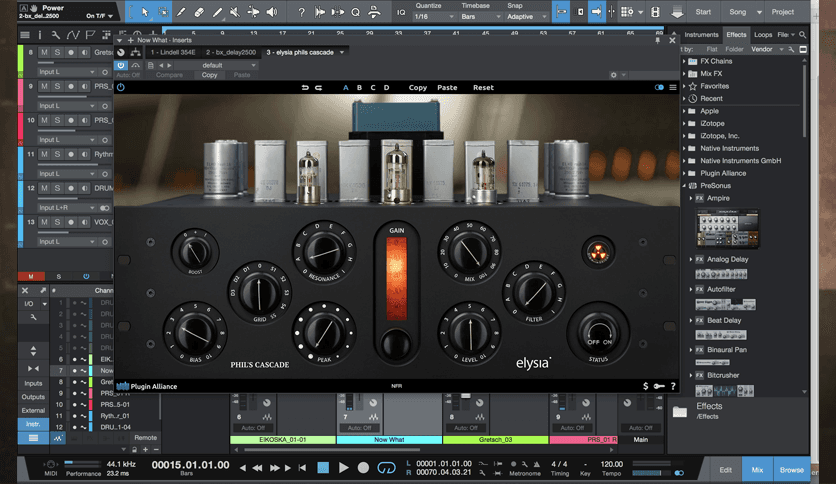Click the Q quantize icon in toolbar
836x484 pixels.
click(356, 12)
